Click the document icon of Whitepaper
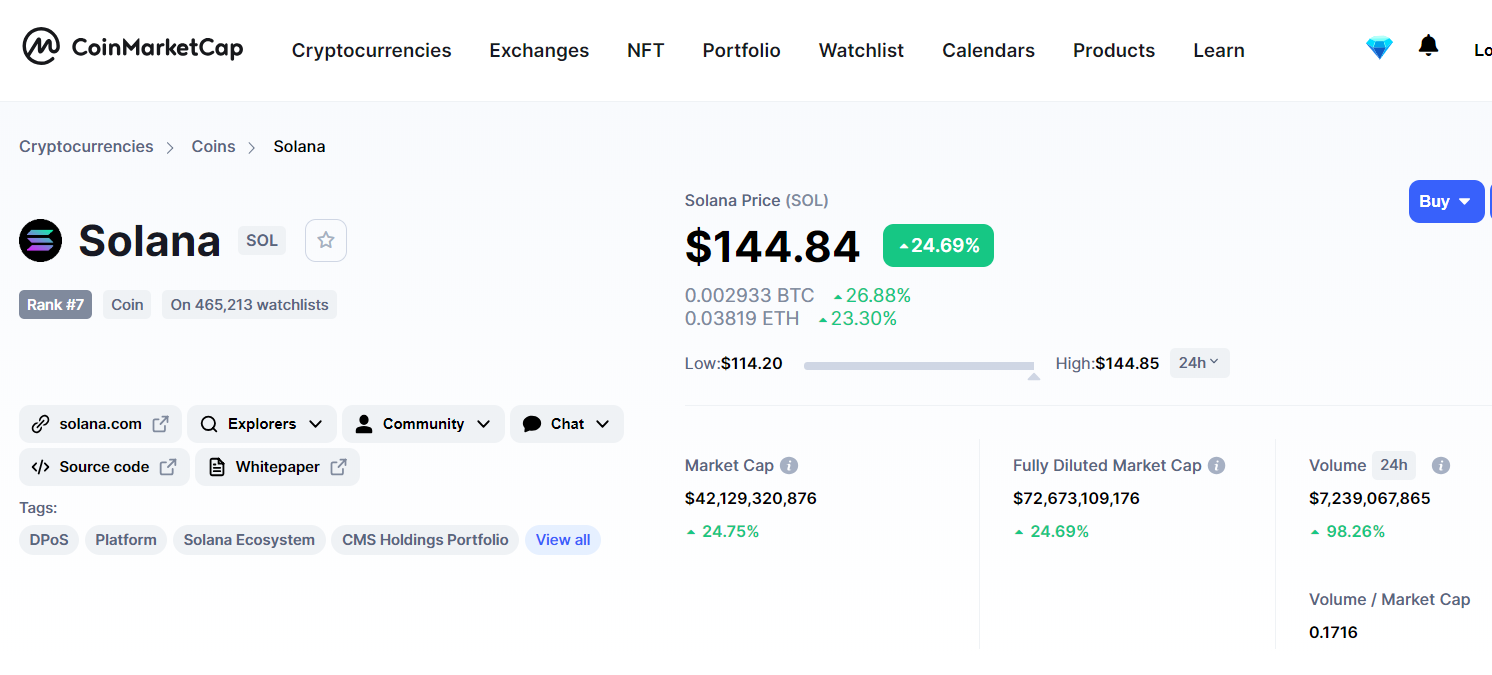This screenshot has width=1492, height=675. coord(217,467)
